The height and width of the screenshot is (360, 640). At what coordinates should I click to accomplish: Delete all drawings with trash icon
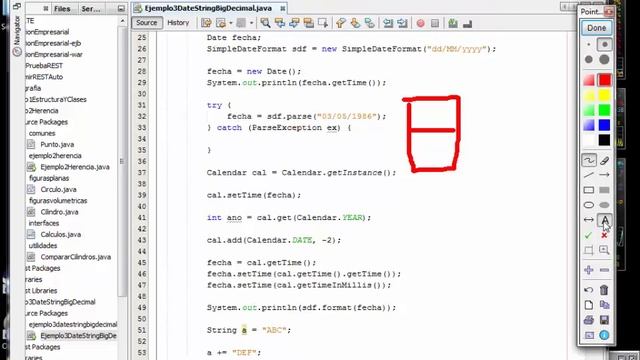(x=604, y=290)
